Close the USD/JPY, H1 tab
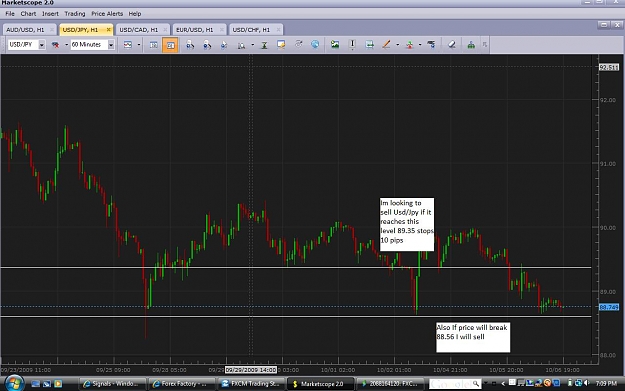625x391 pixels. (x=108, y=29)
